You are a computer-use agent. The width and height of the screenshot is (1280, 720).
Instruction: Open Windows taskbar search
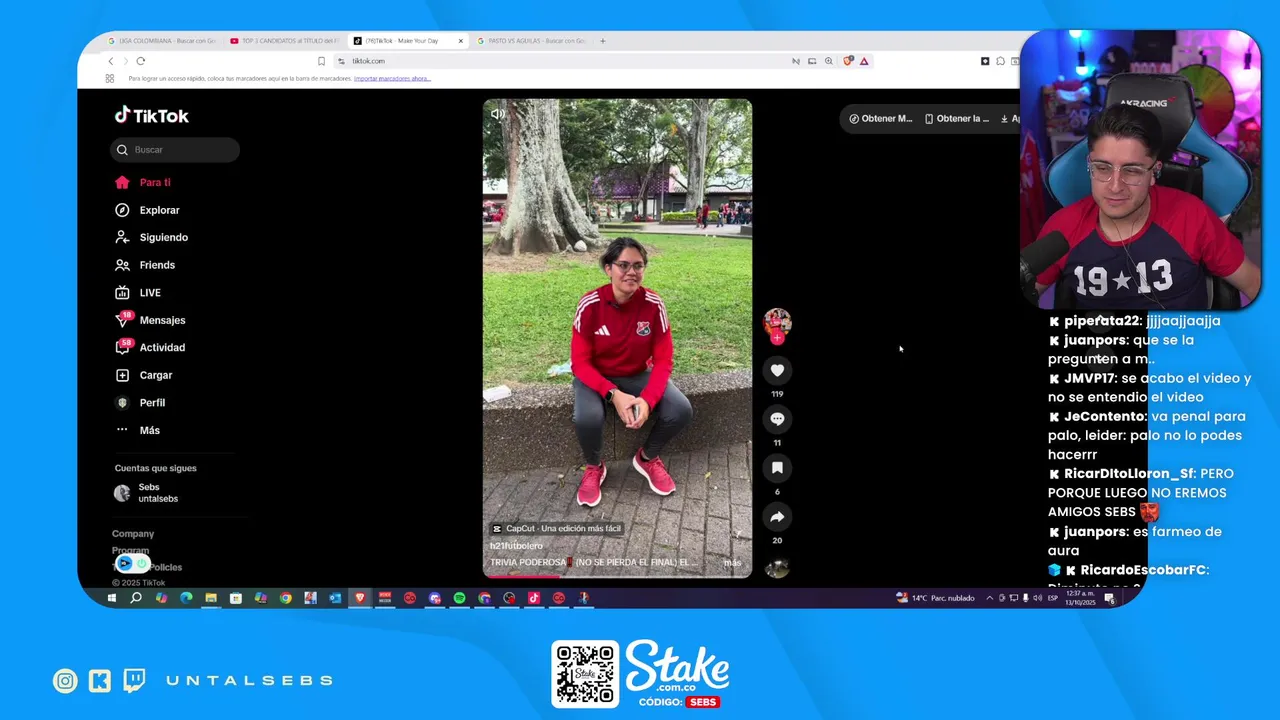point(136,598)
